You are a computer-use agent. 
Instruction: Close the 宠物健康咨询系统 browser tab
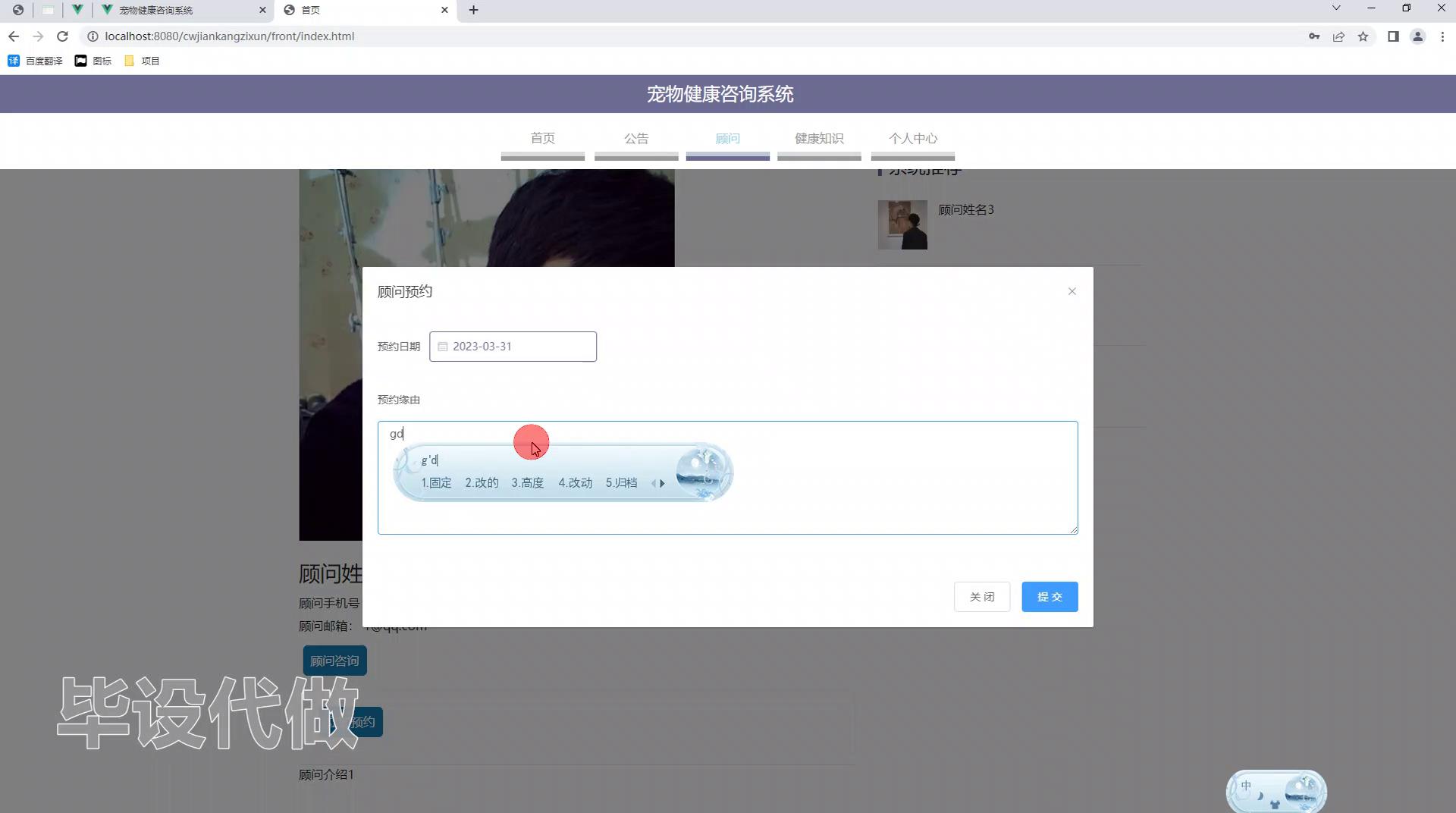tap(262, 10)
